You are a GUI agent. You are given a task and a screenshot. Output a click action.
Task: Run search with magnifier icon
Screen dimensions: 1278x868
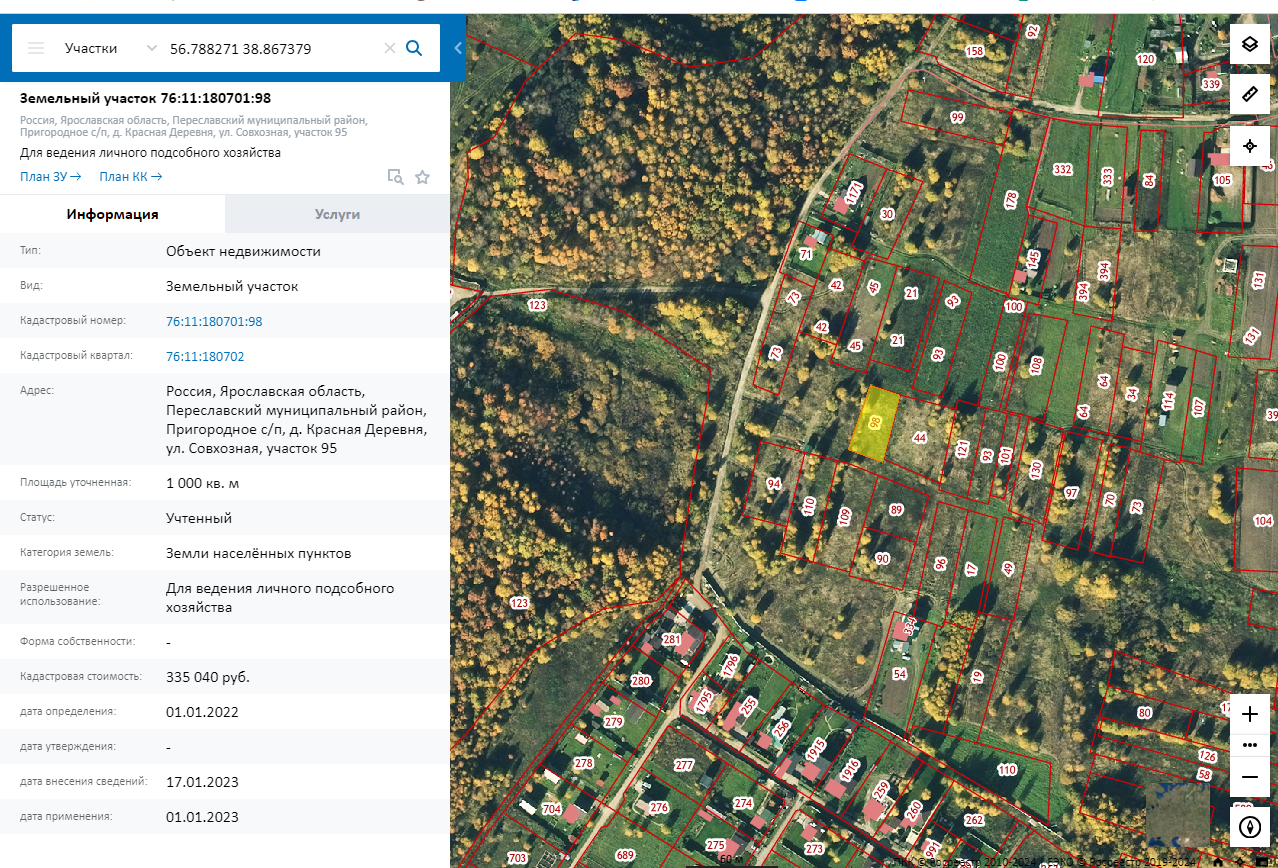click(x=414, y=48)
